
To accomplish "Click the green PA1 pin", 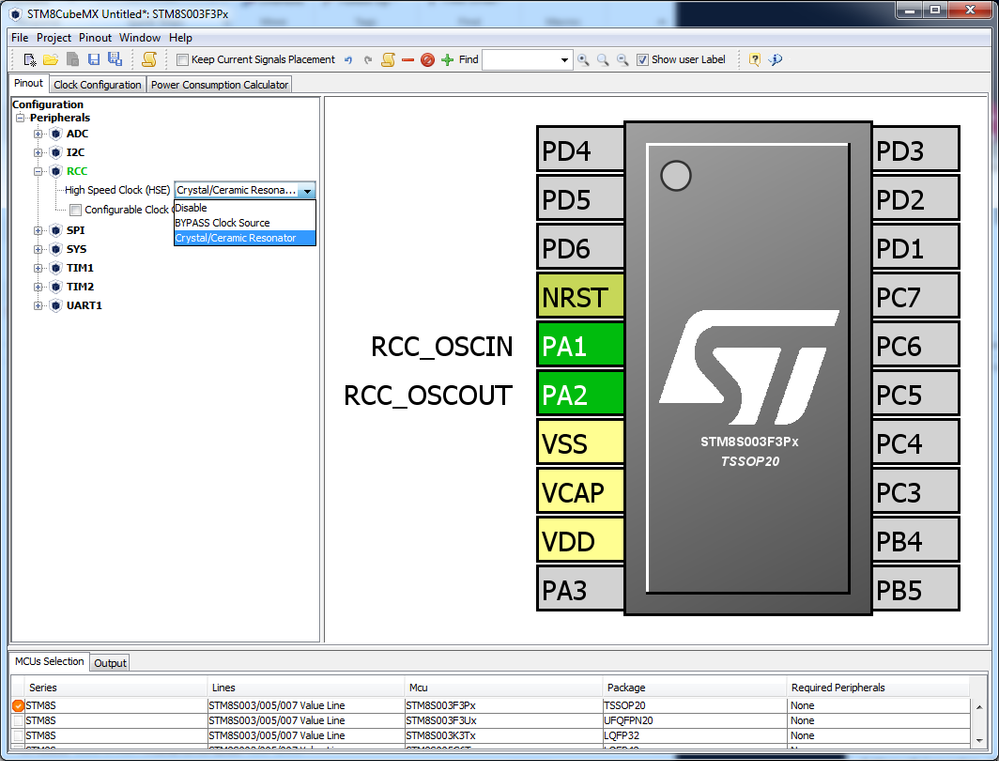I will tap(580, 346).
